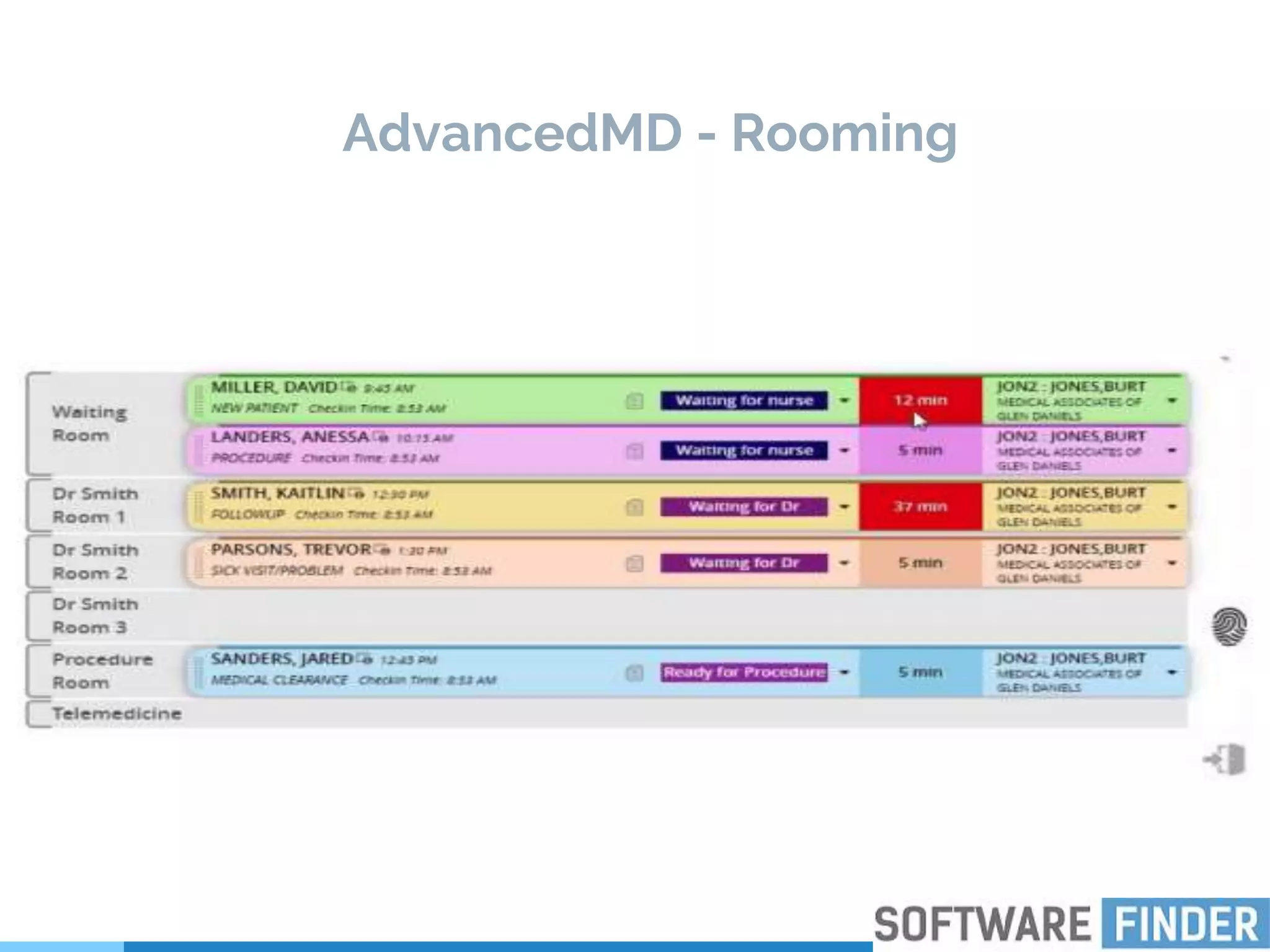This screenshot has width=1270, height=952.
Task: Click the 5 min timer for LANDERS, ANESSA
Action: [x=920, y=451]
